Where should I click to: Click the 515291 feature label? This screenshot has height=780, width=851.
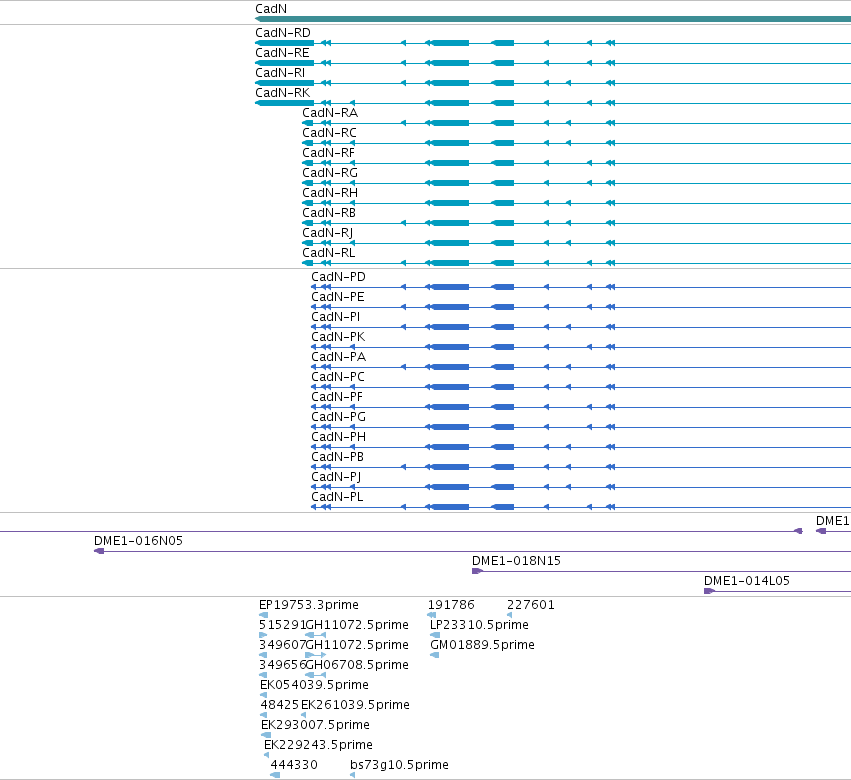click(x=282, y=625)
